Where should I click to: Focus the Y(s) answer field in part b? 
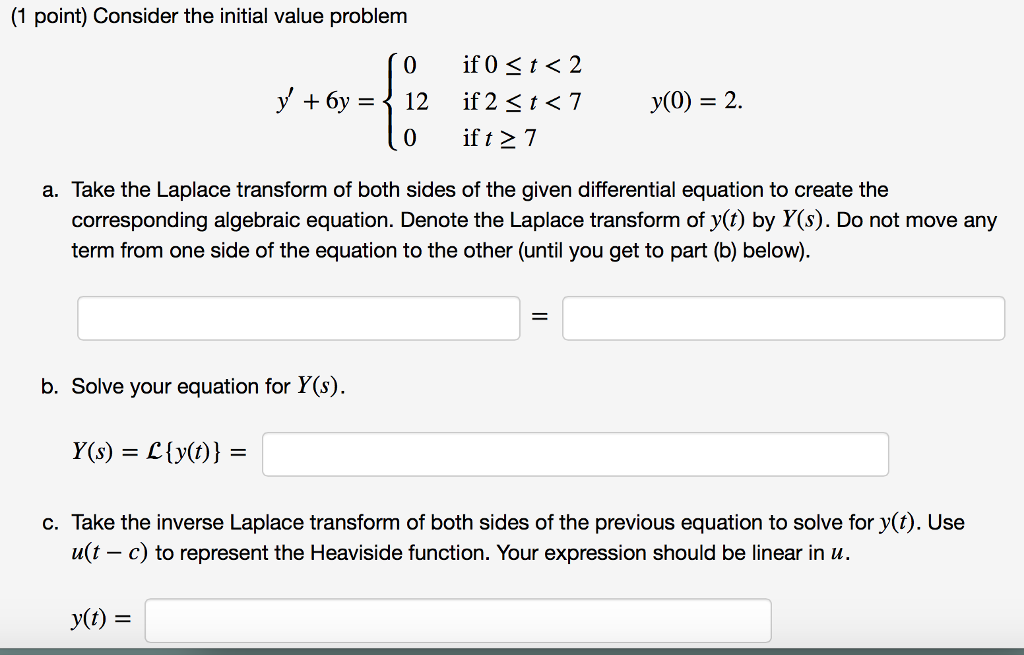click(x=575, y=454)
